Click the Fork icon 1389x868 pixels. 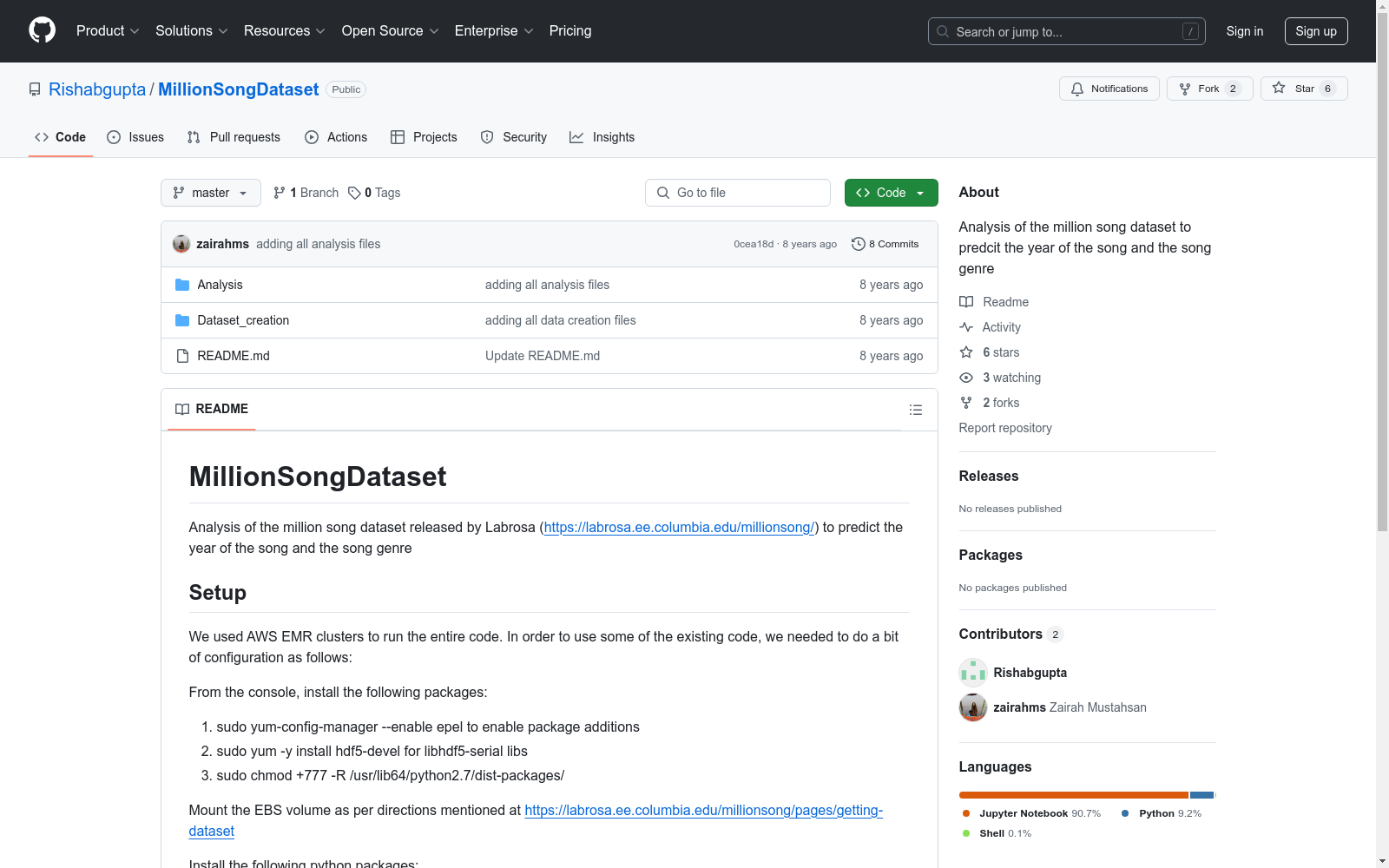point(1185,89)
